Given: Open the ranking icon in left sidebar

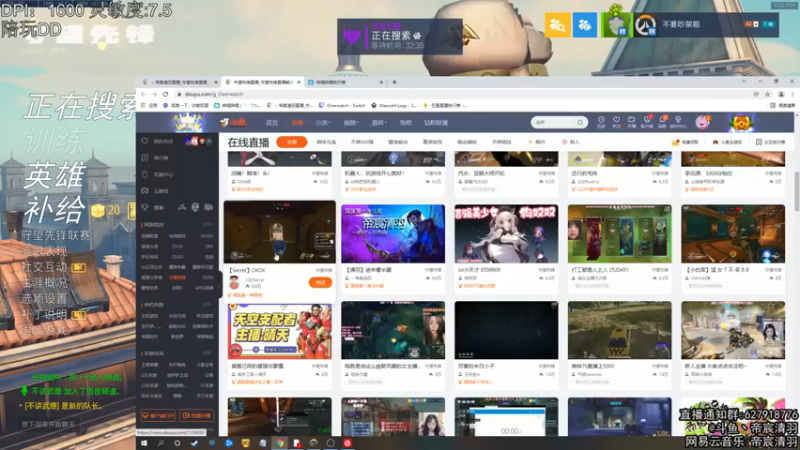Looking at the screenshot, I should click(x=145, y=158).
